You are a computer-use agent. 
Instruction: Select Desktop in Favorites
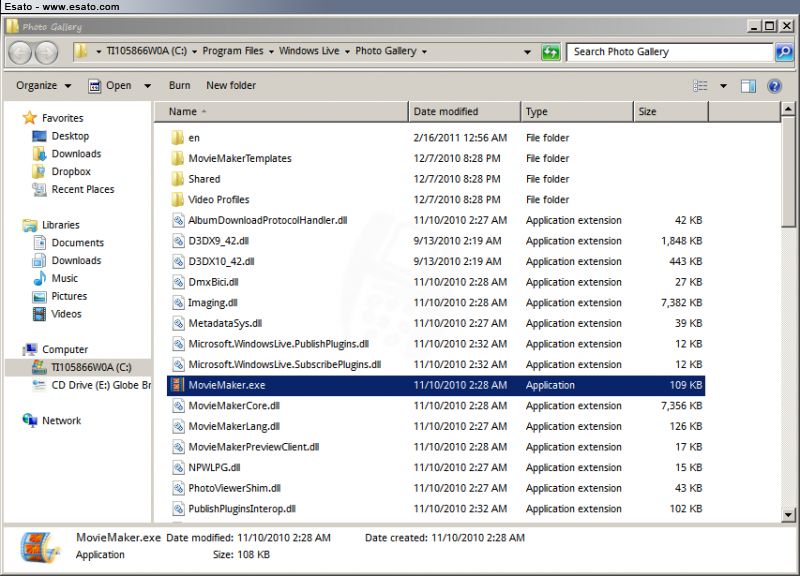click(x=70, y=136)
